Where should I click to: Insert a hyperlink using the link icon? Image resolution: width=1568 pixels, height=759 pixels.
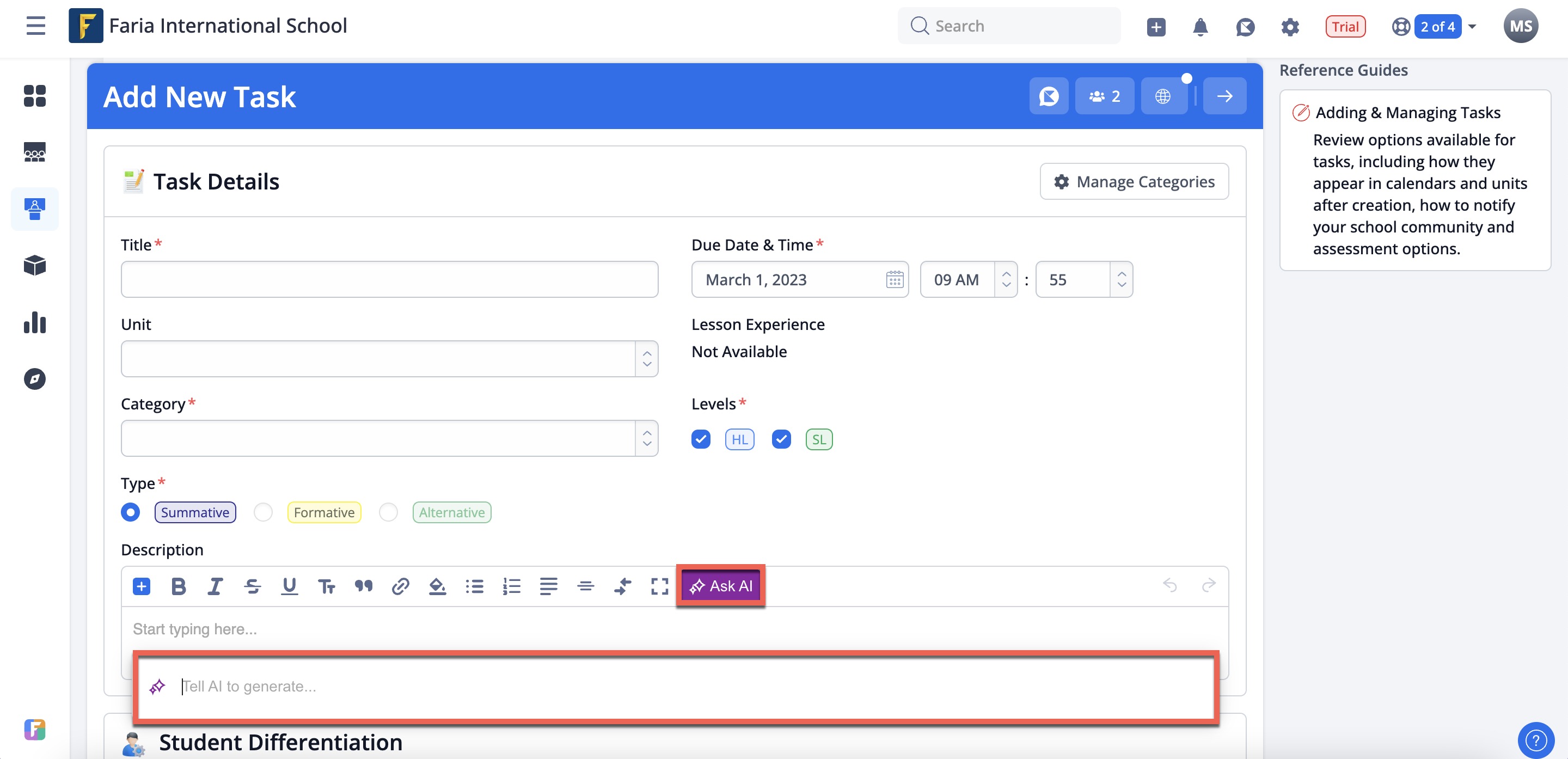(400, 586)
